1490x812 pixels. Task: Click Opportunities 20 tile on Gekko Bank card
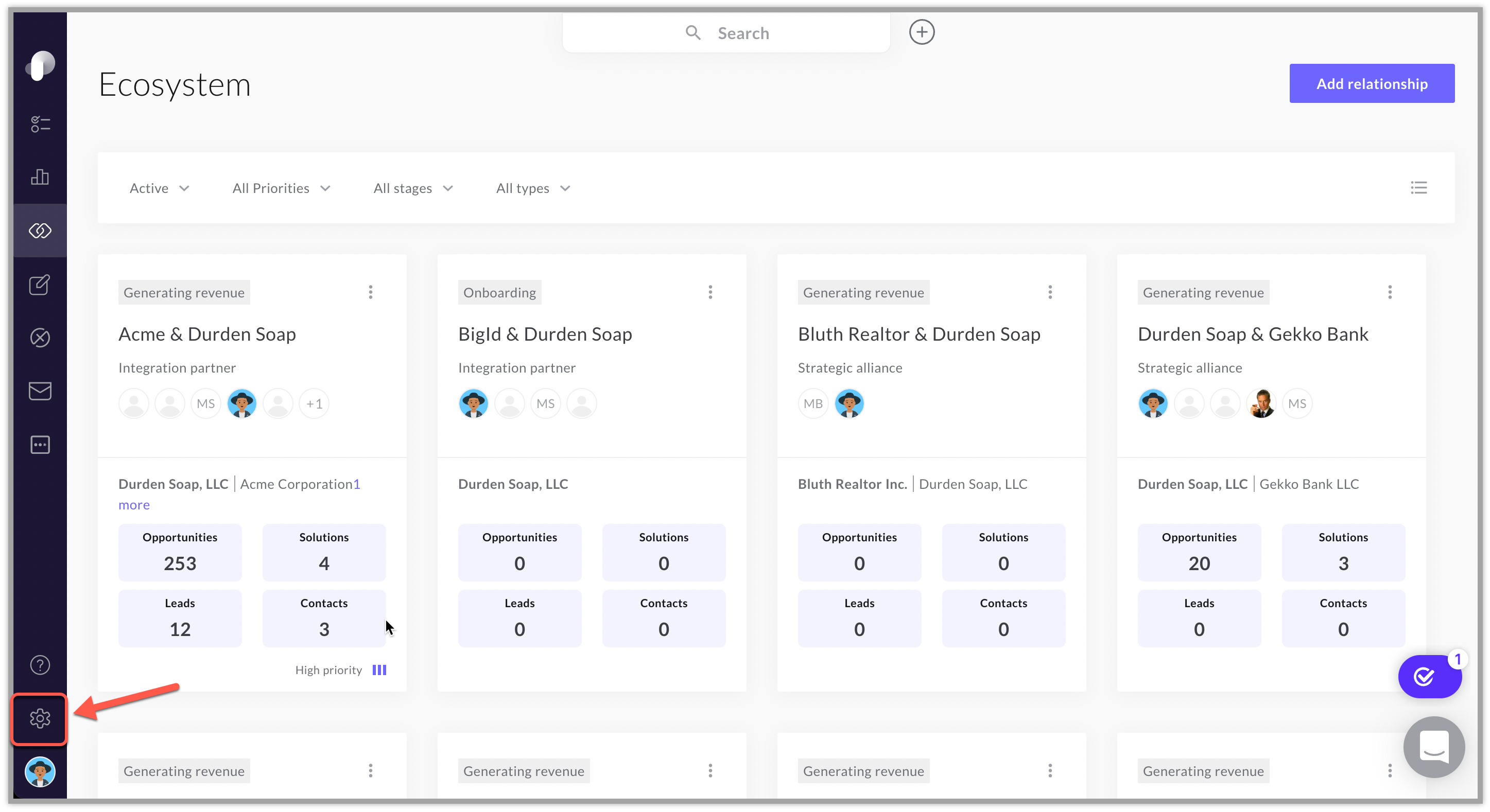pos(1199,552)
